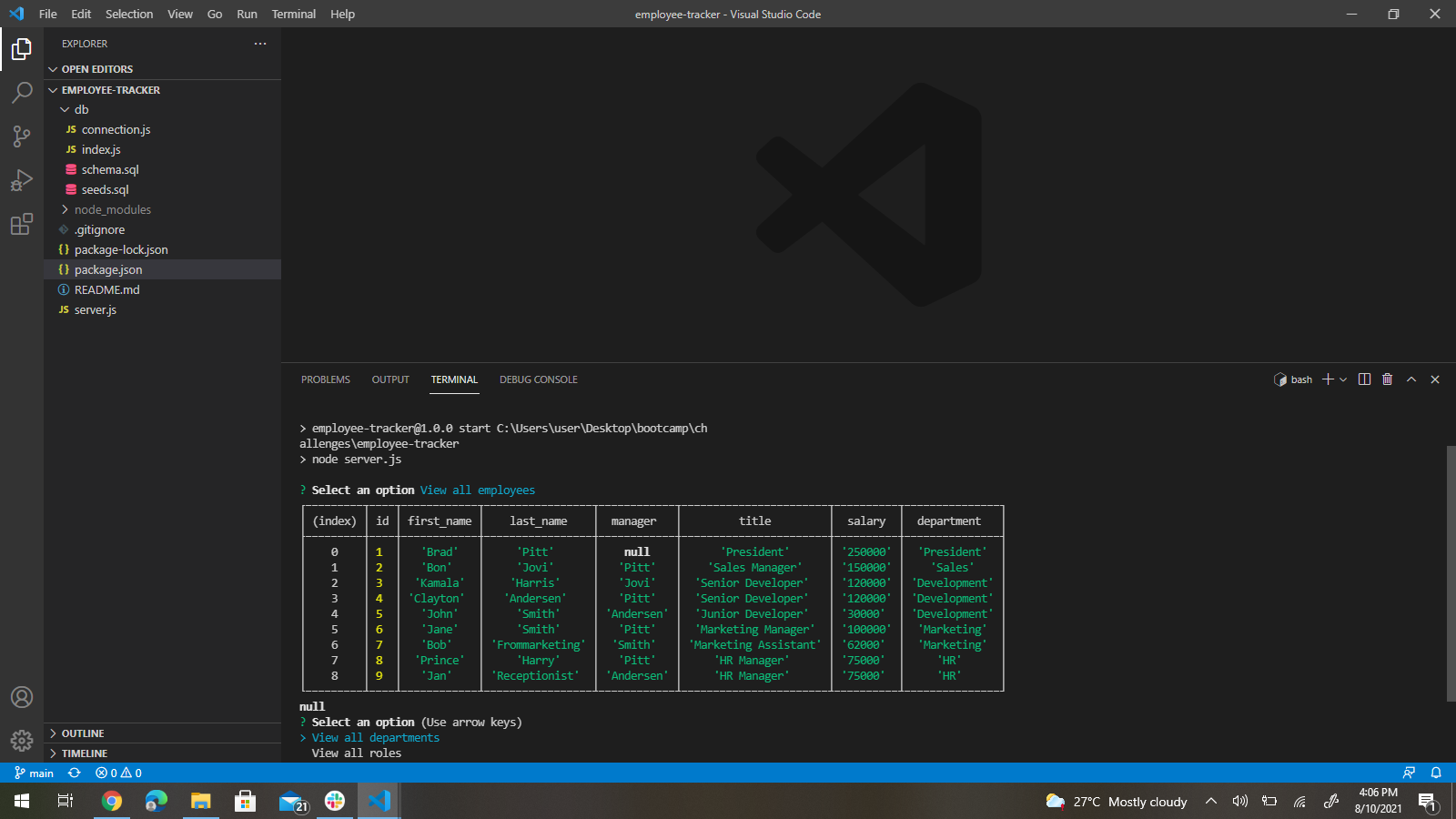Toggle the panel to maximized with the chevron
This screenshot has height=819, width=1456.
tap(1410, 379)
